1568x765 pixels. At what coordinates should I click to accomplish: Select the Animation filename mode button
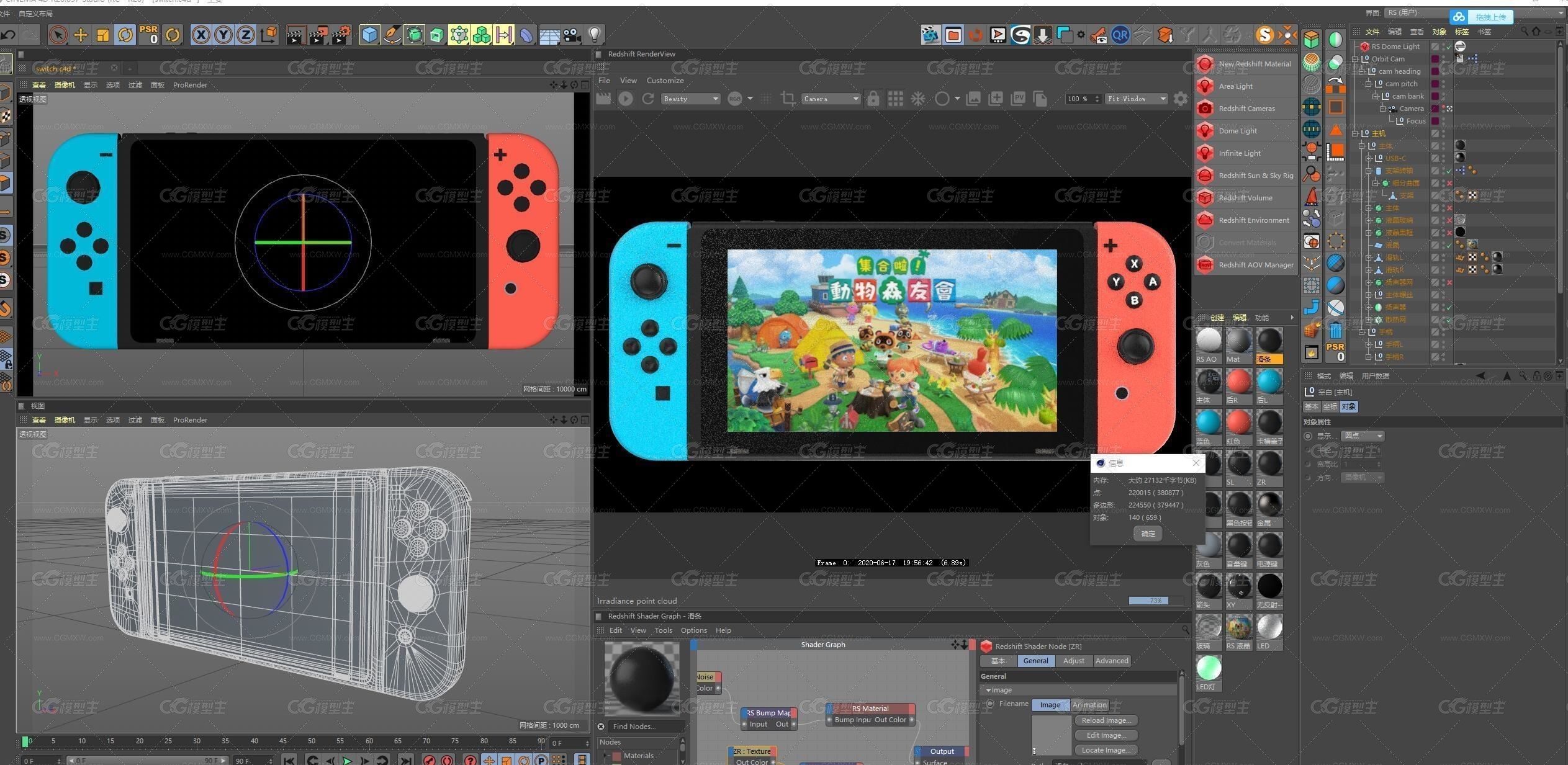click(1089, 705)
